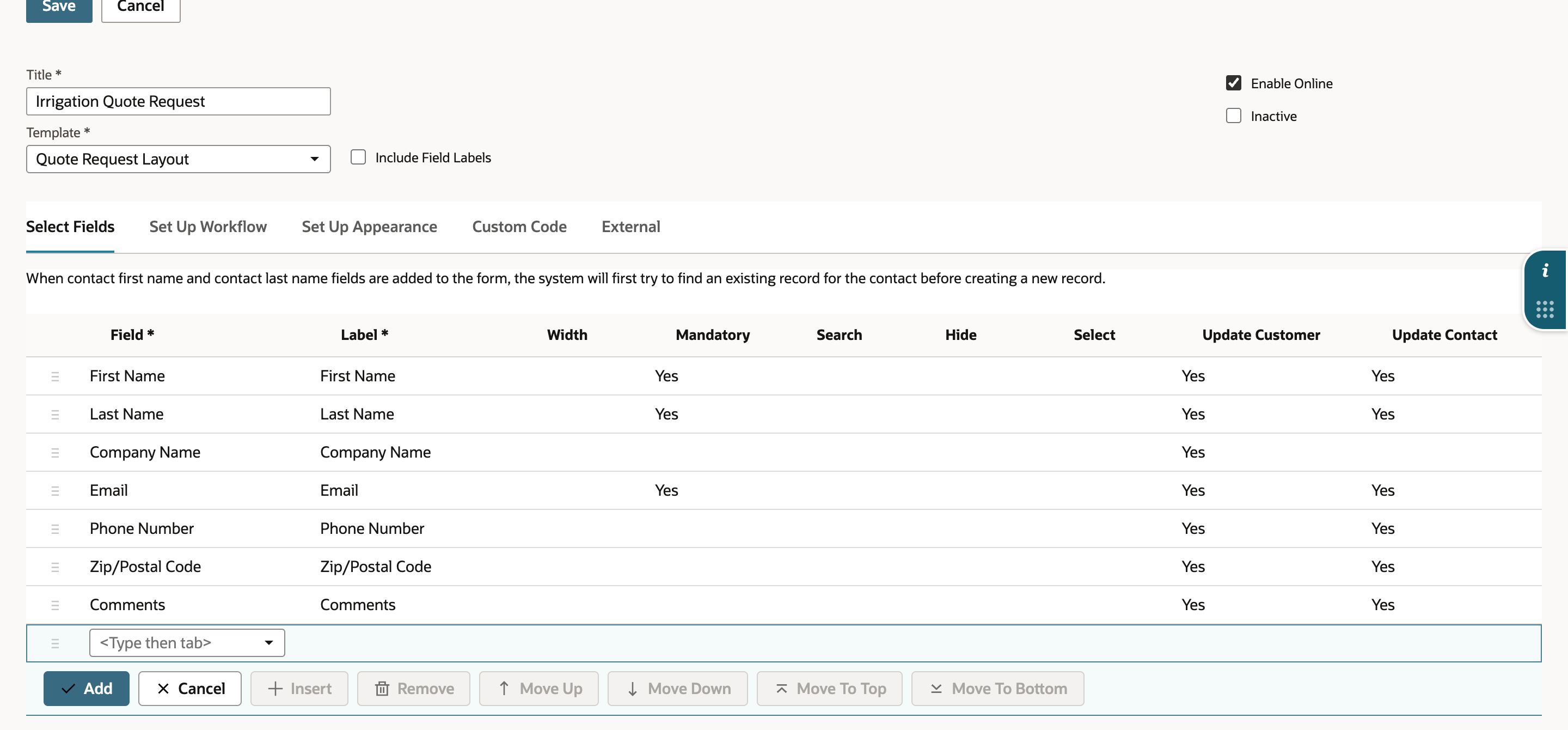Click the drag handle for Comments row

(55, 605)
